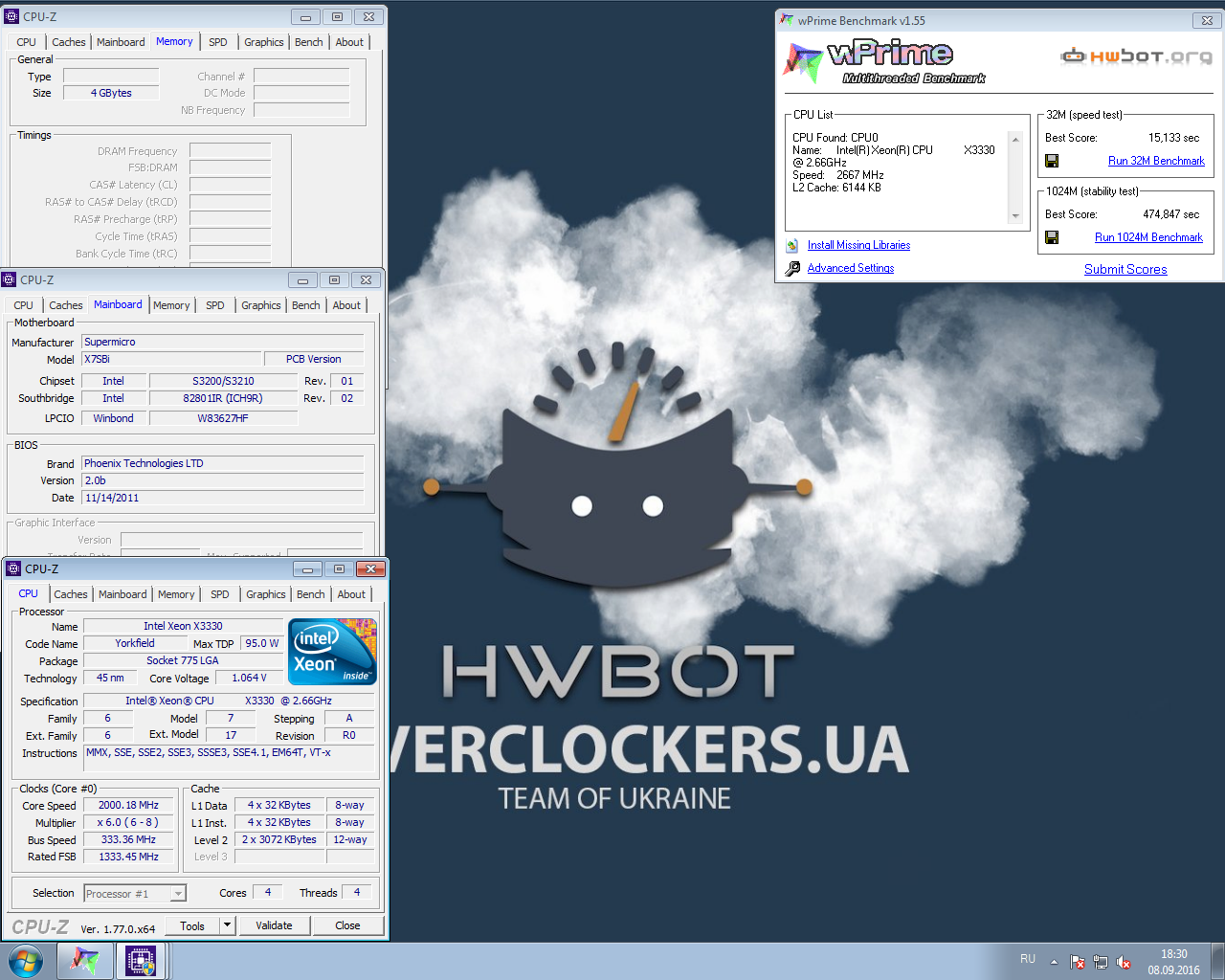This screenshot has width=1225, height=980.
Task: Click the BIOS date 11/14/2011 field
Action: tap(223, 498)
